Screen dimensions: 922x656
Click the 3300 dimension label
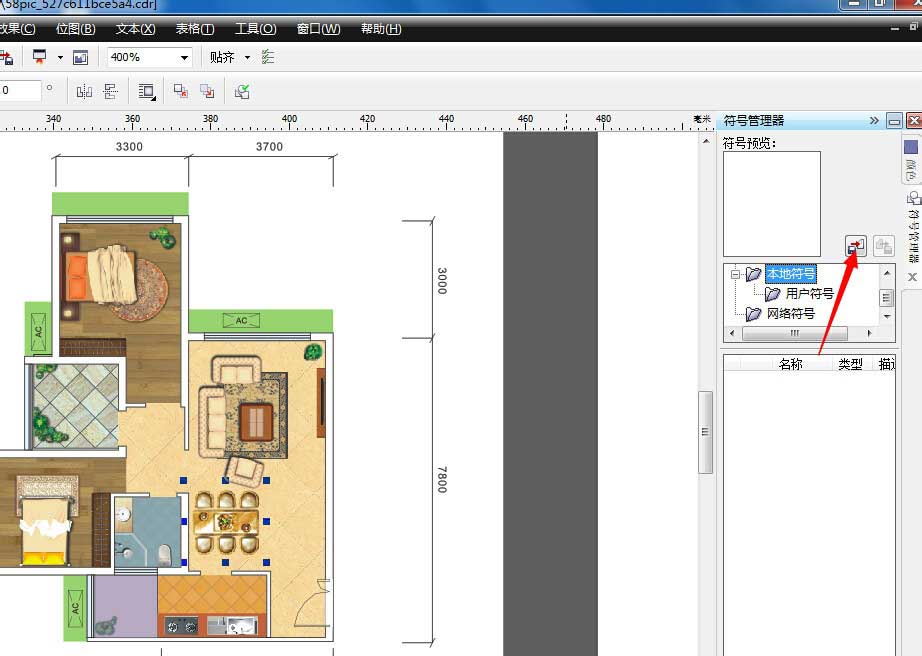point(129,146)
